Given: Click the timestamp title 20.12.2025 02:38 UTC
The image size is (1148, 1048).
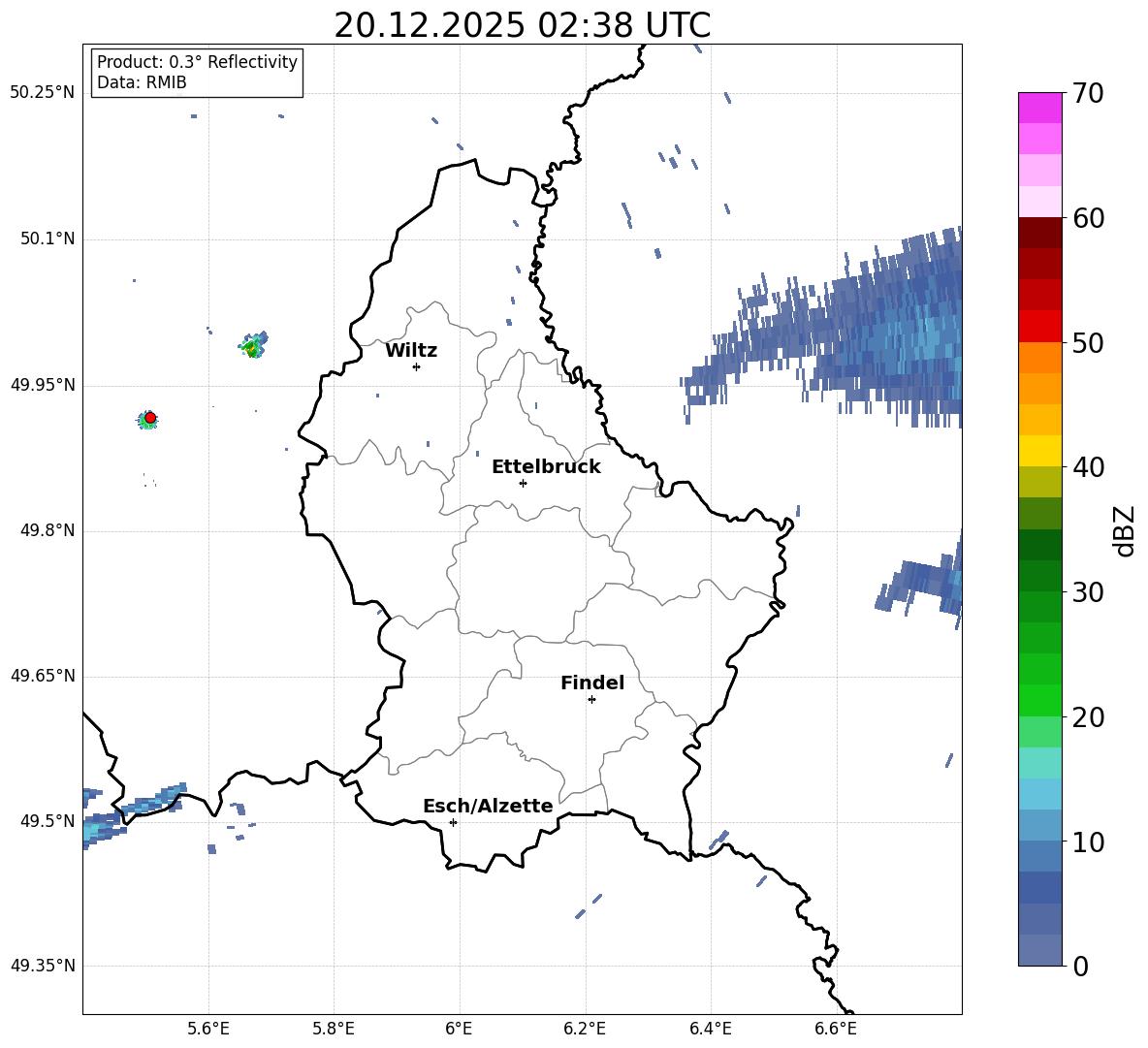Looking at the screenshot, I should click(x=522, y=25).
